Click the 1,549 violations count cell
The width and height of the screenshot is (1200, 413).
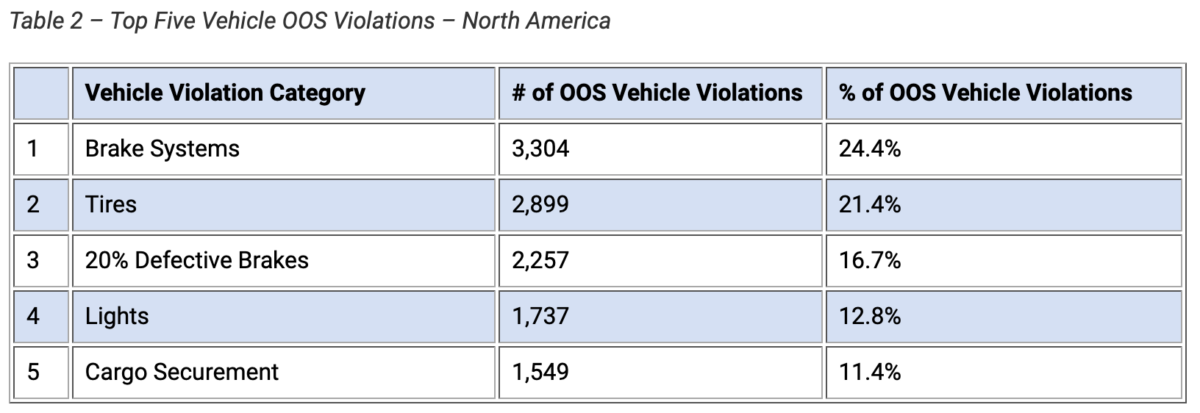click(x=540, y=373)
